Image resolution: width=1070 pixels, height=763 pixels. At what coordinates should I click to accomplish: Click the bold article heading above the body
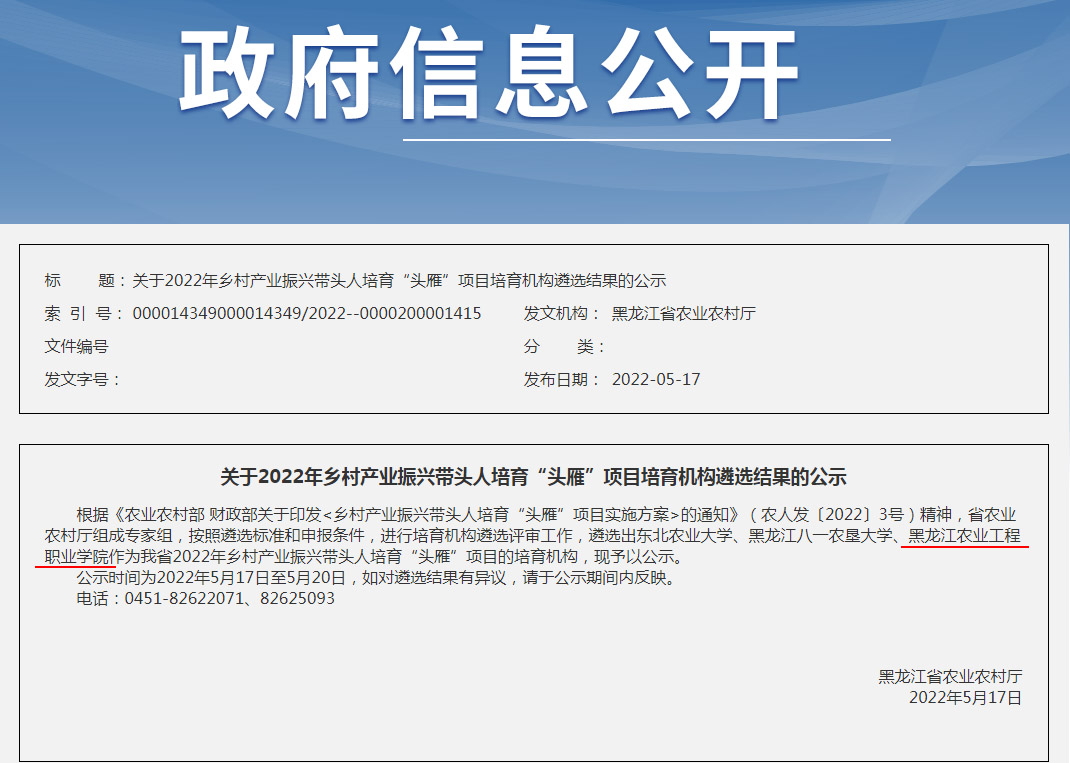(533, 476)
